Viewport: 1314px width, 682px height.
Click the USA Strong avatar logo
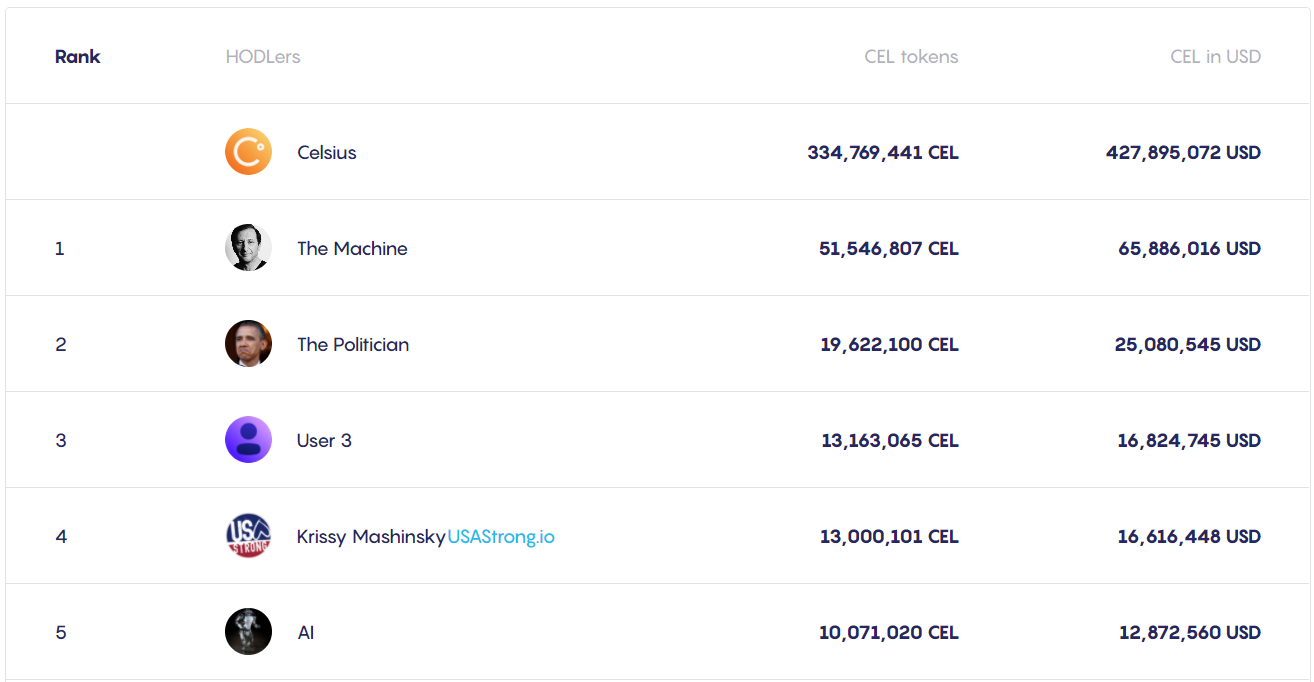(x=248, y=536)
